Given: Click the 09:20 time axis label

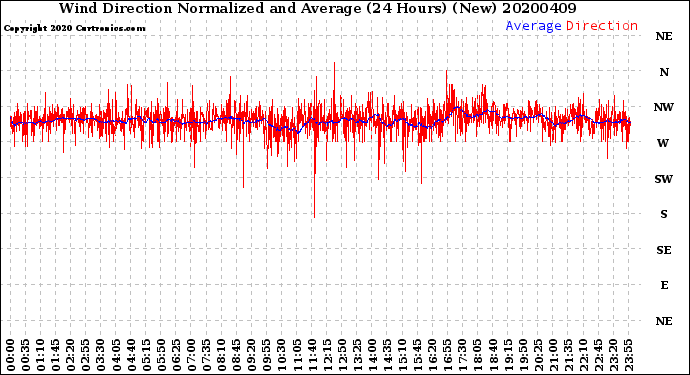Looking at the screenshot, I should coord(252,355).
